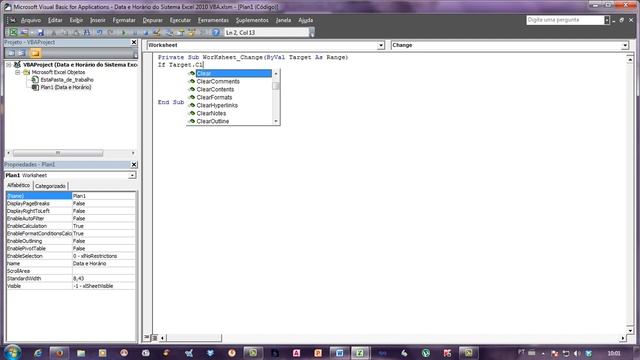
Task: Click the Copy toolbar icon
Action: (x=65, y=32)
